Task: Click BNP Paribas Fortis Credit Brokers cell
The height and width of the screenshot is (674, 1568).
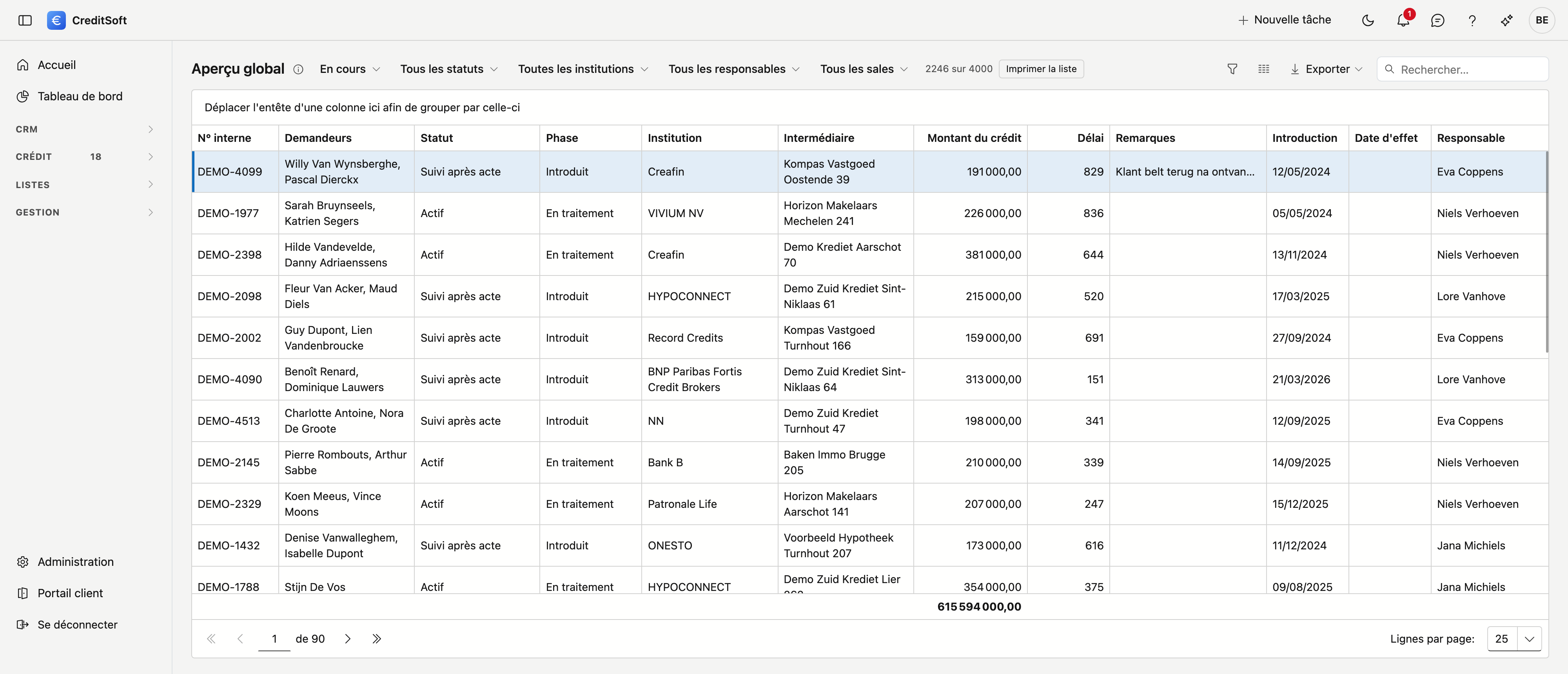Action: click(x=709, y=380)
